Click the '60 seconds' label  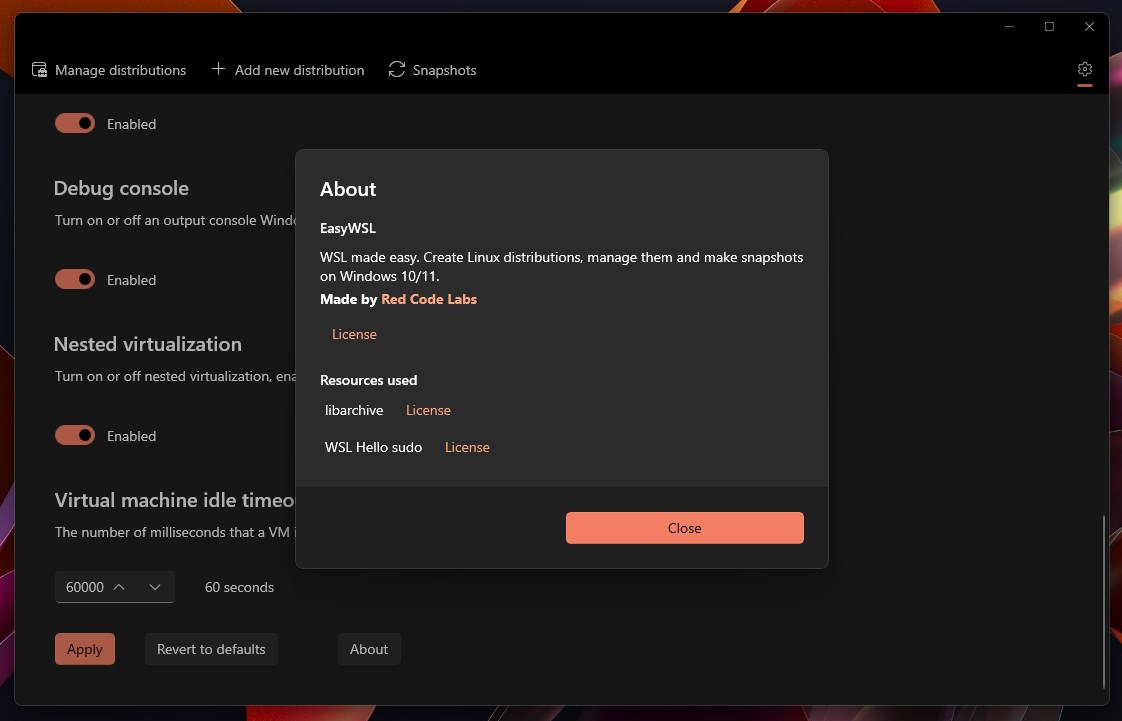239,587
